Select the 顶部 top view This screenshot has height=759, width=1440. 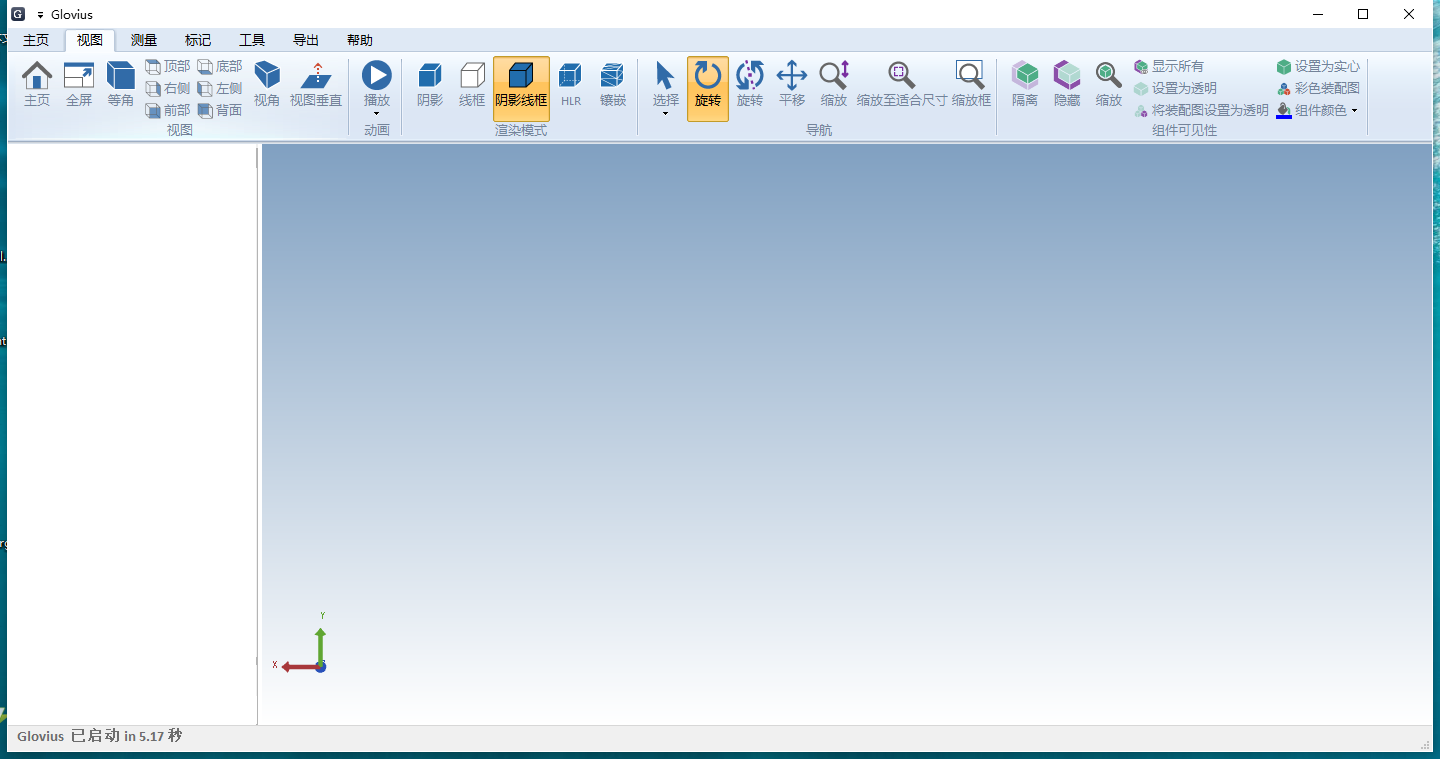[x=167, y=66]
